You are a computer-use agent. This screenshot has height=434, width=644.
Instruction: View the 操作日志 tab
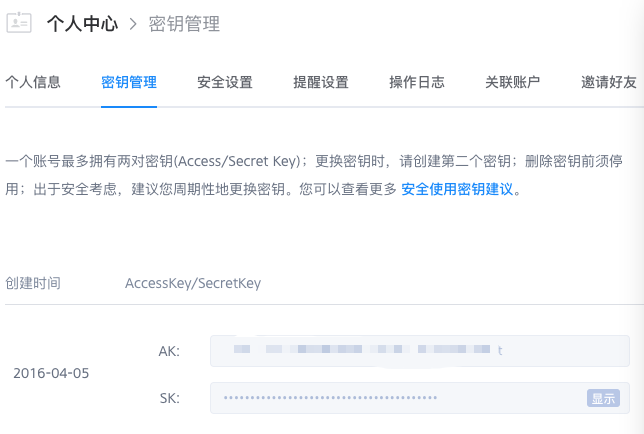(417, 82)
